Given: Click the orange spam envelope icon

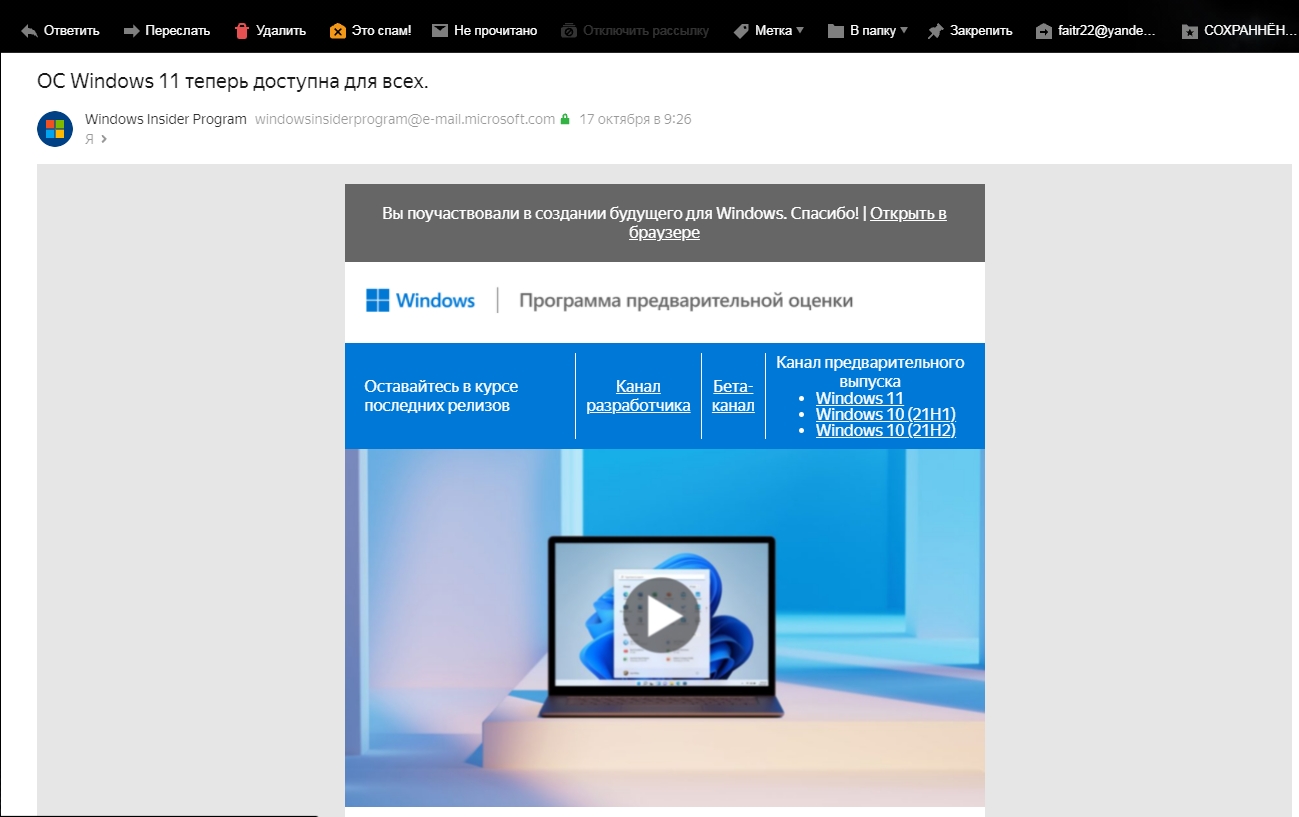Looking at the screenshot, I should click(338, 31).
